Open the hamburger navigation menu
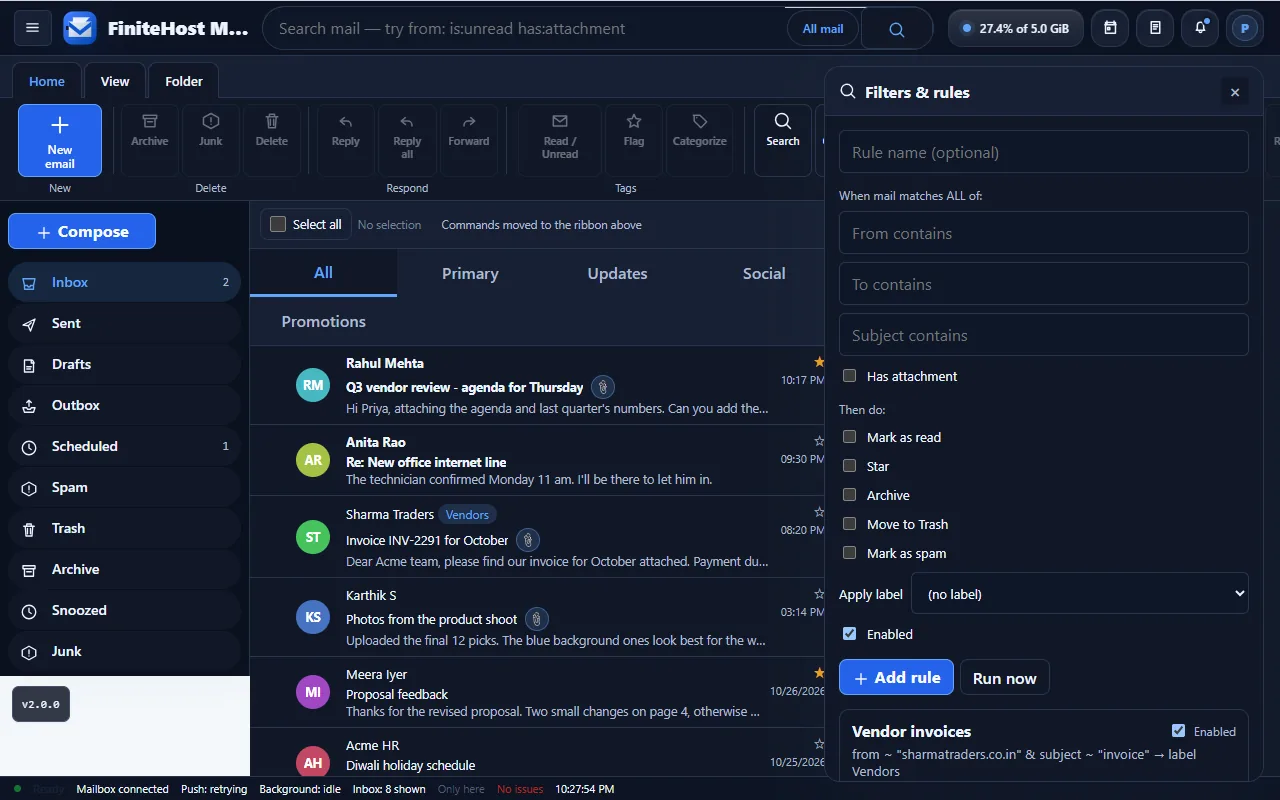The image size is (1280, 800). [x=32, y=28]
